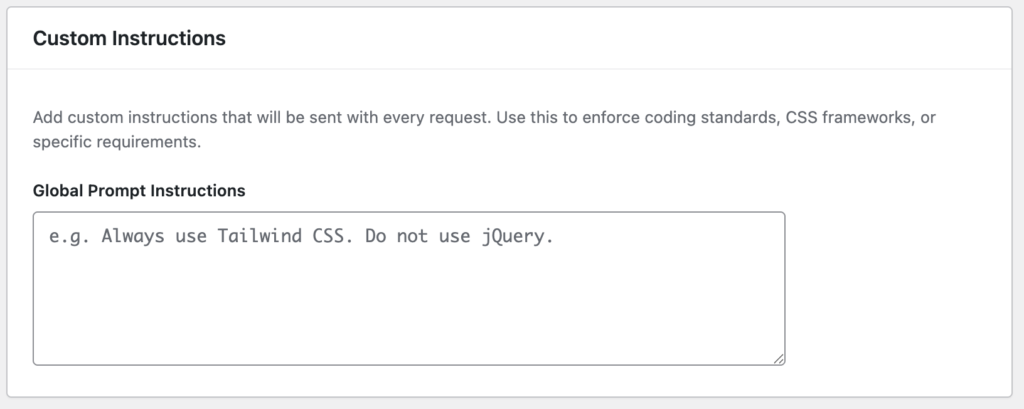Click the e.g. prefix in placeholder text
The width and height of the screenshot is (1024, 409).
(x=67, y=238)
